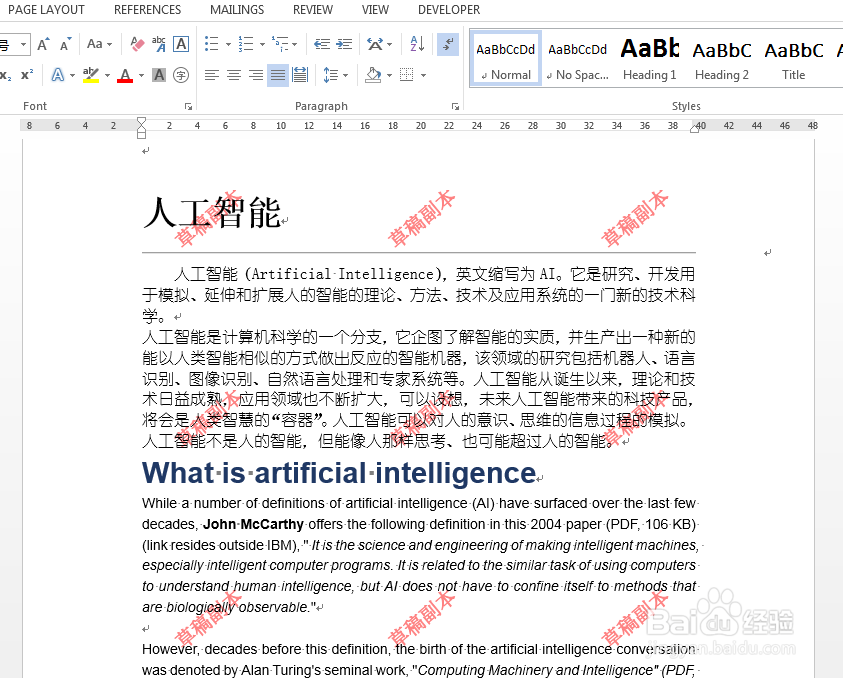Apply the Normal style

pos(505,59)
